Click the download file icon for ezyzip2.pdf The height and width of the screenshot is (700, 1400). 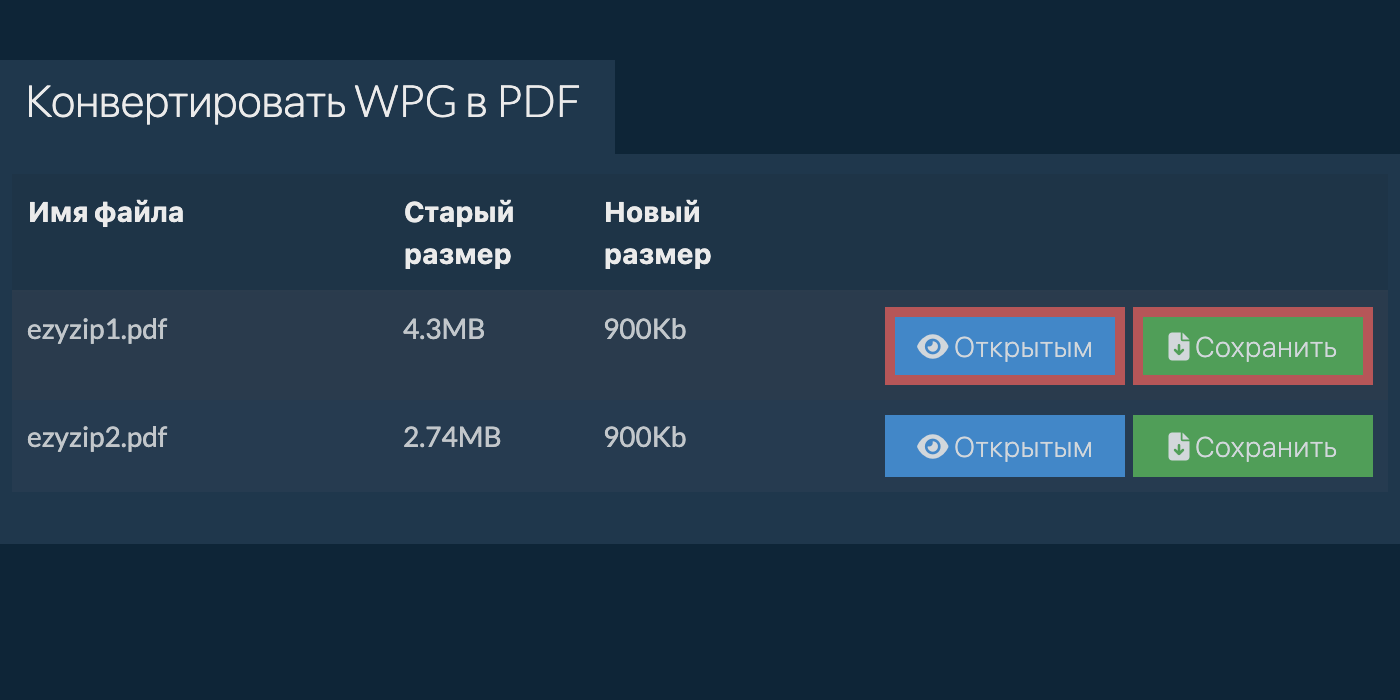click(1179, 447)
